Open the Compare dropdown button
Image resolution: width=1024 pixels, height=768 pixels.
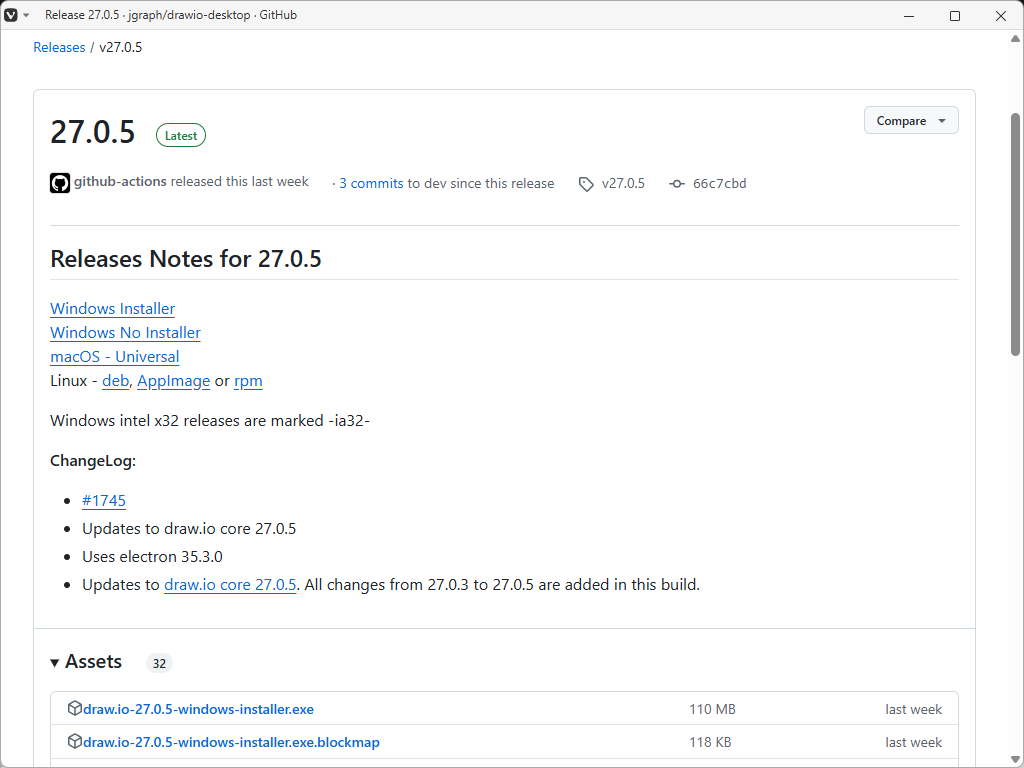coord(911,121)
